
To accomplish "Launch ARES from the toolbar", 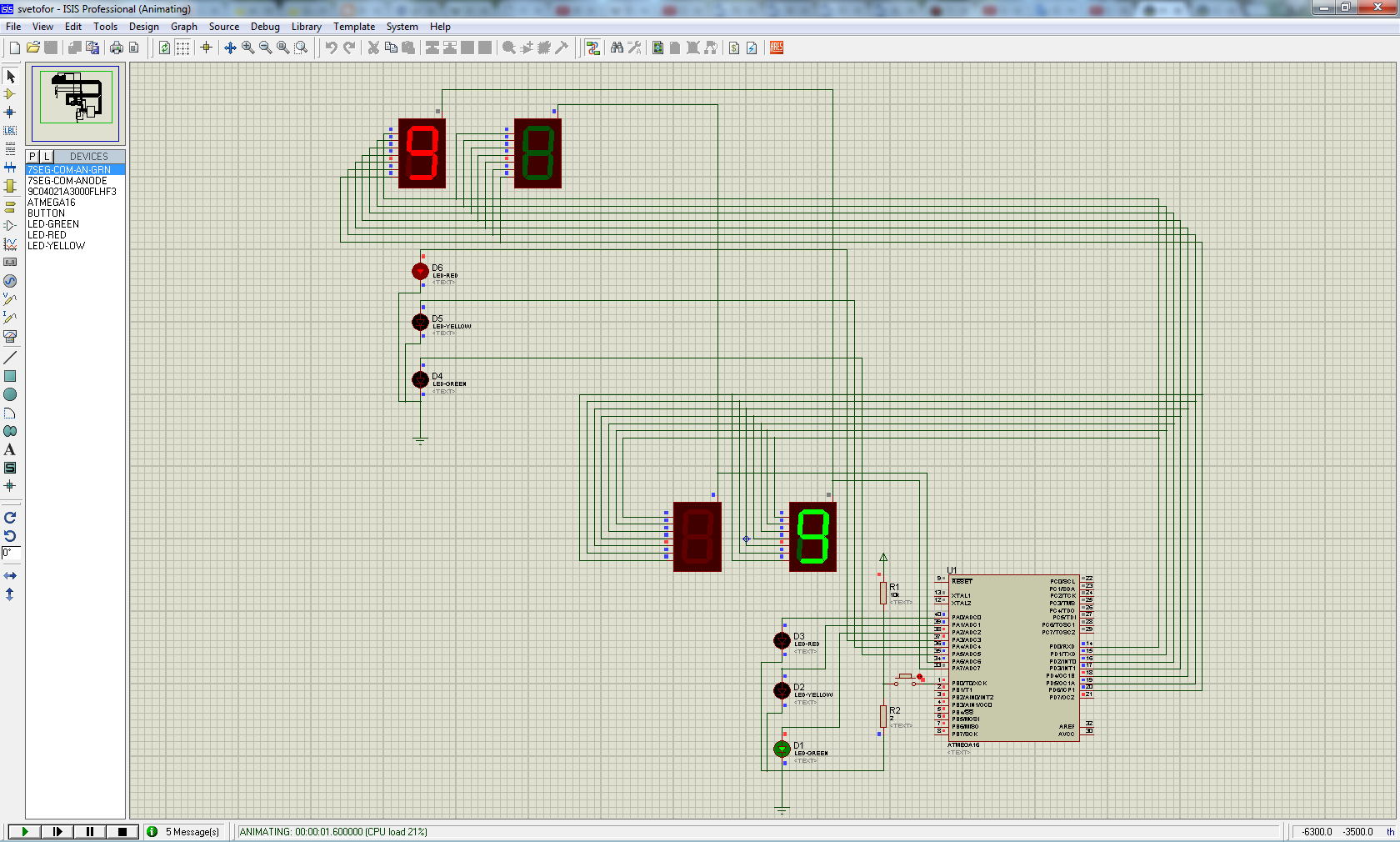I will point(777,48).
